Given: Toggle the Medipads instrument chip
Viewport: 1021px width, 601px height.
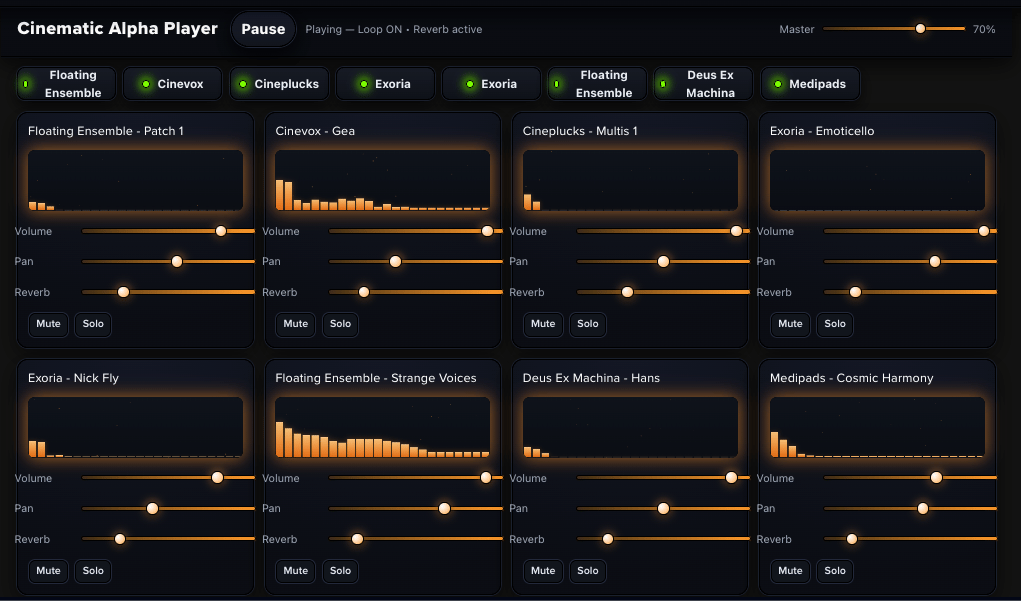Looking at the screenshot, I should pos(809,84).
